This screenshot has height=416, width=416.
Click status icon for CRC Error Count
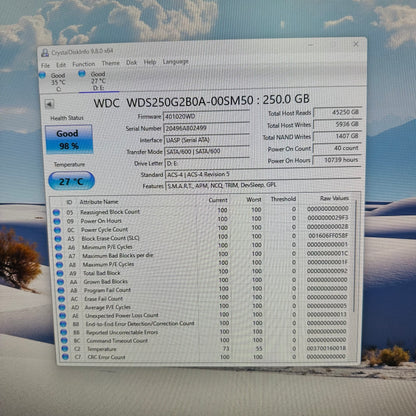(65, 357)
